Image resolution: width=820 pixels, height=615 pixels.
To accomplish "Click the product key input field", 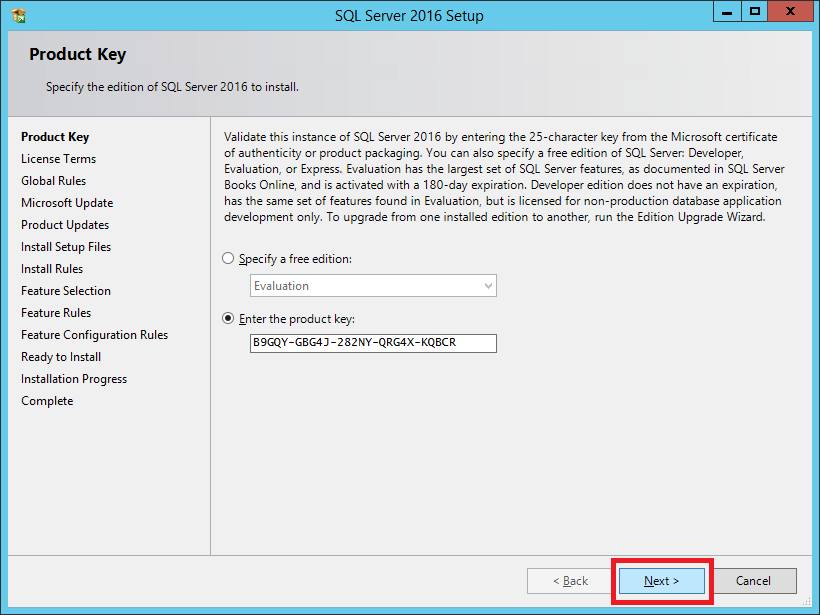I will coord(373,343).
